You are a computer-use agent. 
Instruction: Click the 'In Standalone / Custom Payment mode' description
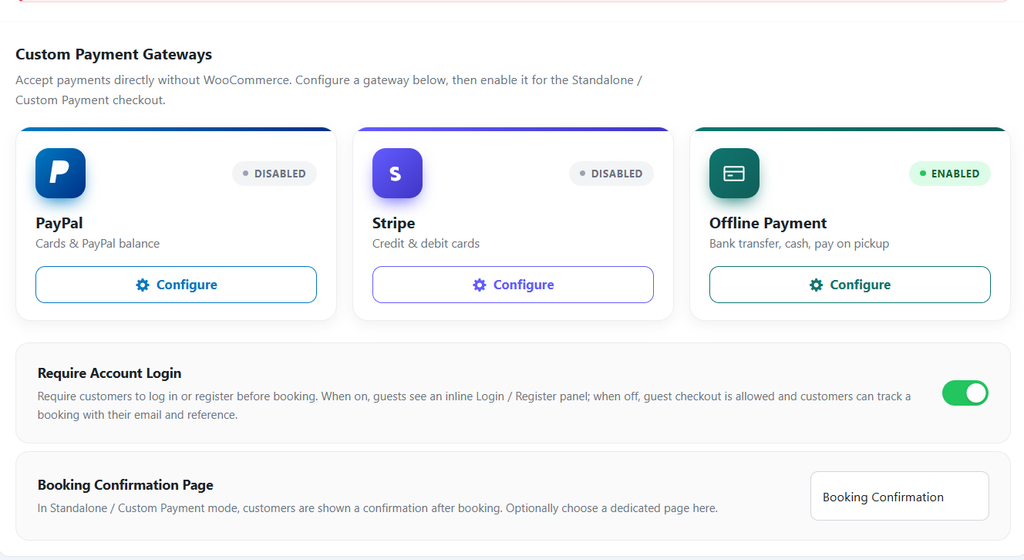tap(377, 508)
